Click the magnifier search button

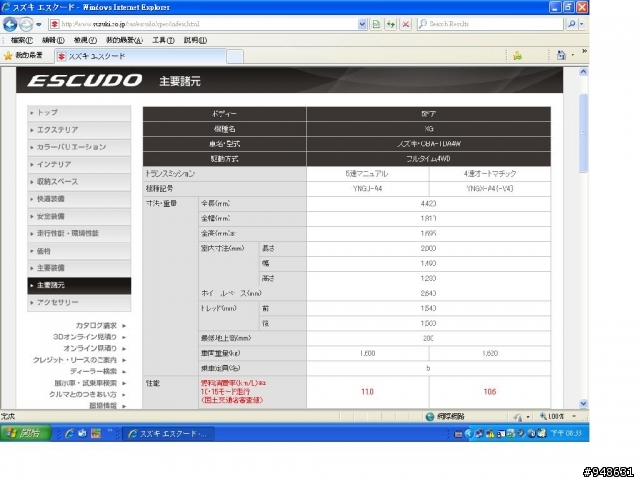click(571, 24)
